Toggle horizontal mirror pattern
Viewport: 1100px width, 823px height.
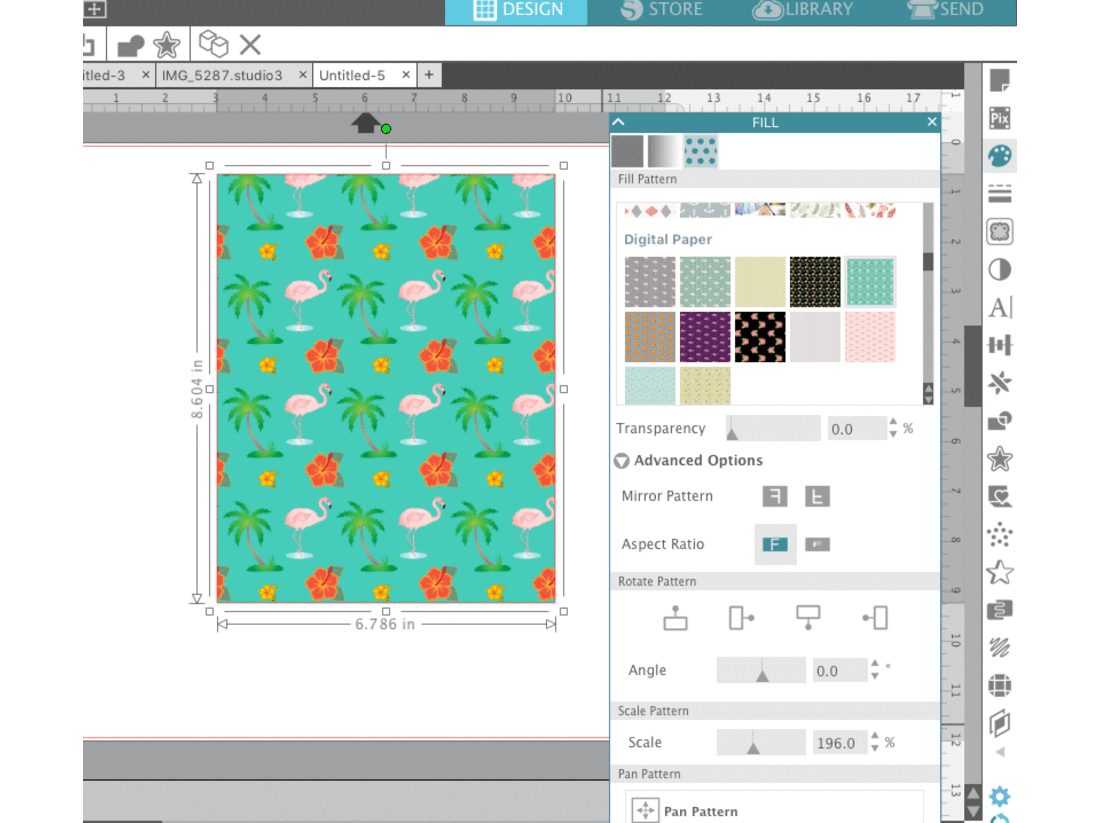(775, 496)
